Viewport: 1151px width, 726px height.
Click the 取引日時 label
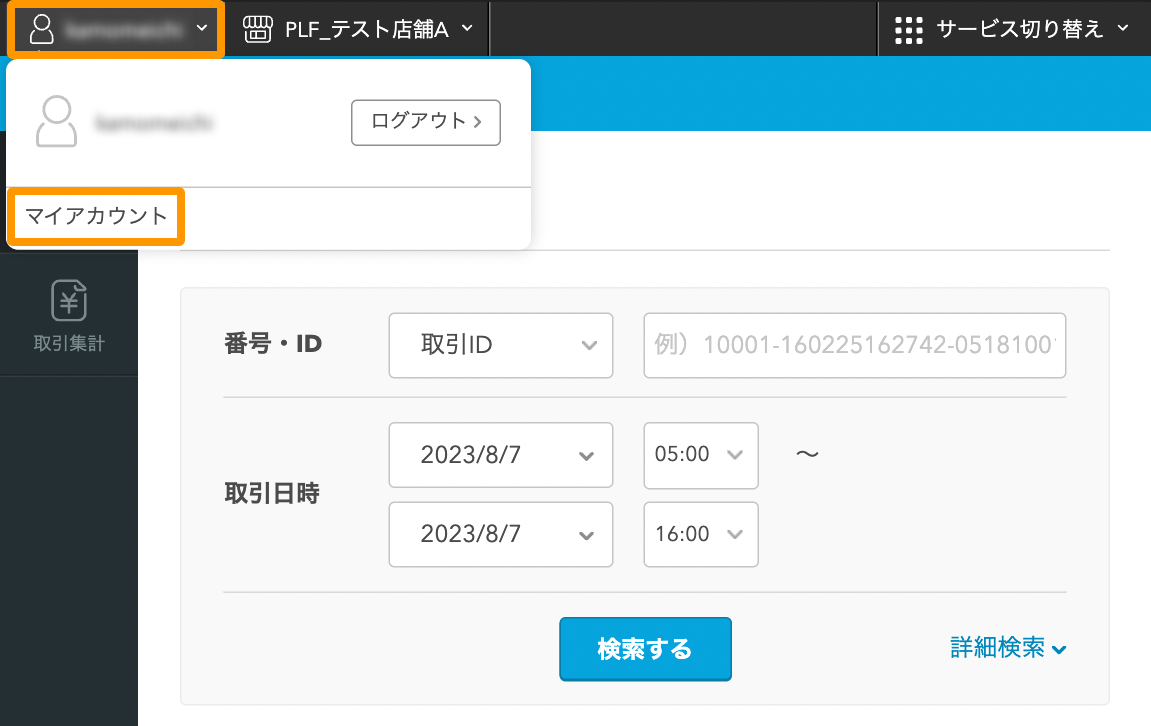[272, 493]
